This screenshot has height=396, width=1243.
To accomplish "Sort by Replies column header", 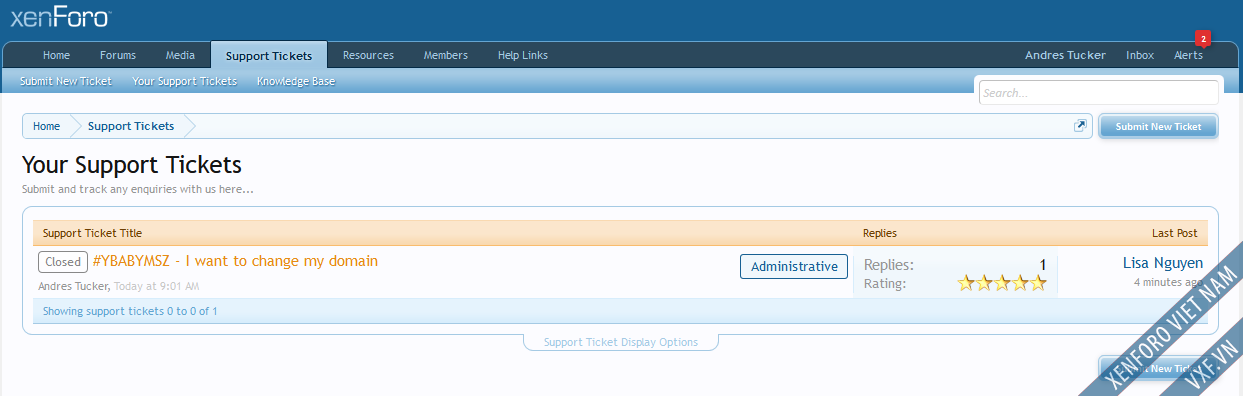I will [880, 233].
